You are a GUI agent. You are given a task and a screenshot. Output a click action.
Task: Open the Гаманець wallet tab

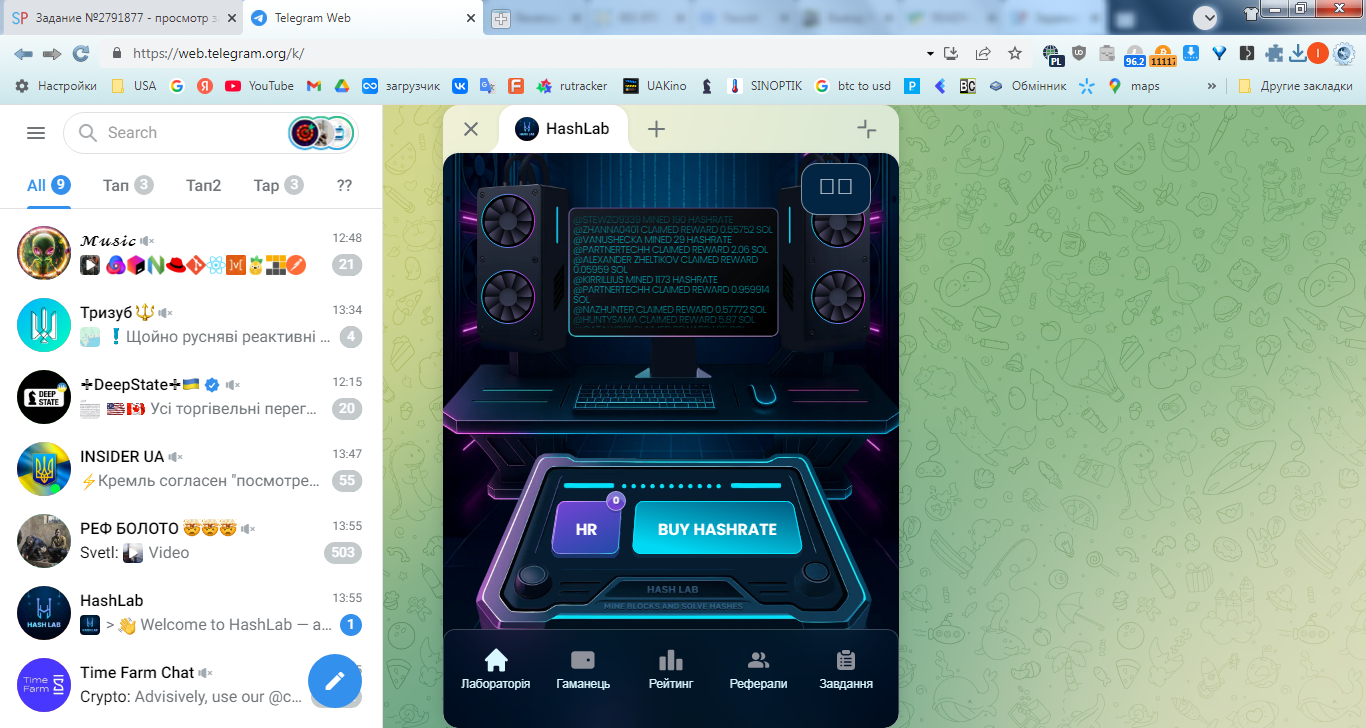[x=583, y=670]
